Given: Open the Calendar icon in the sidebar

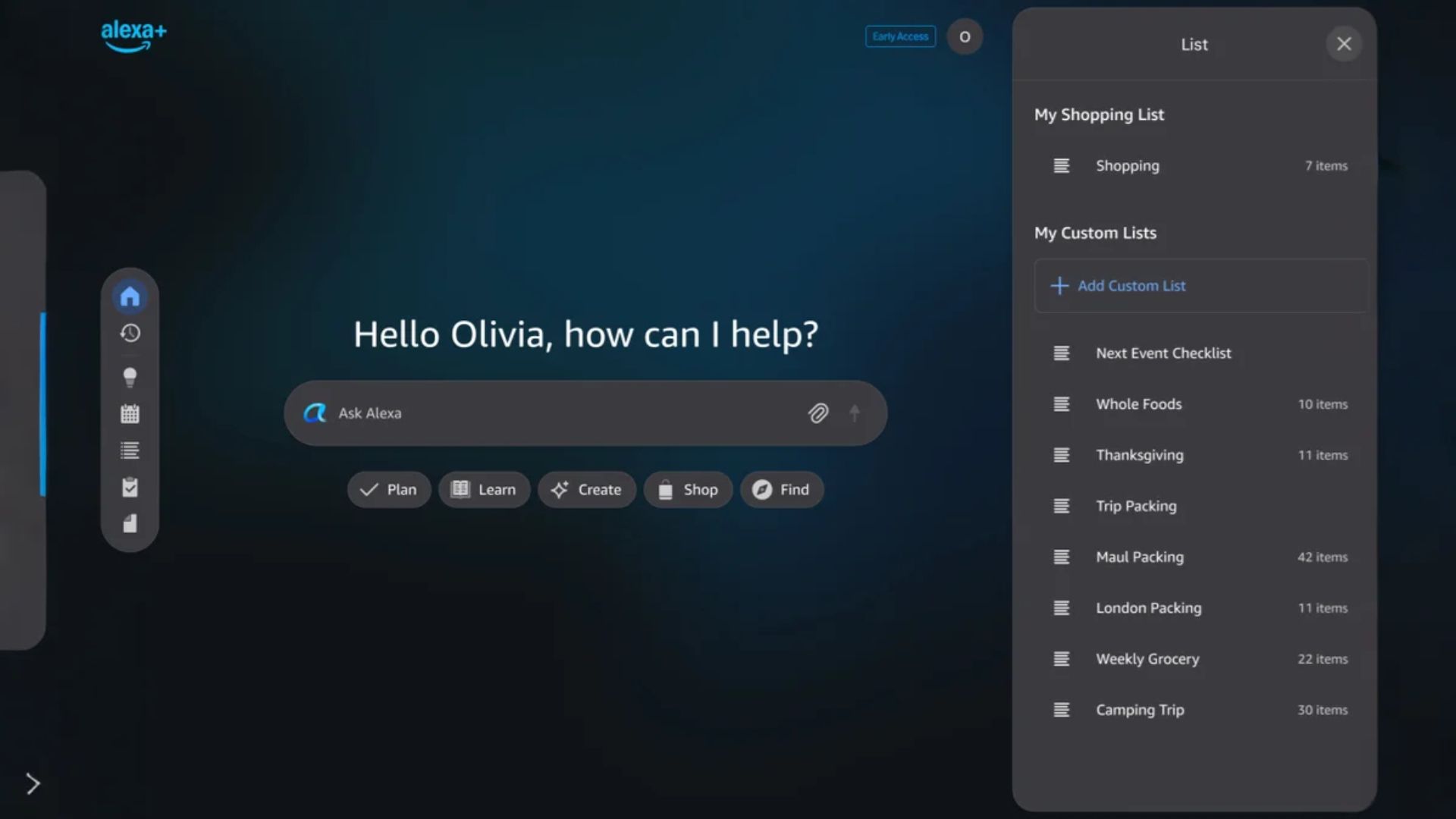Looking at the screenshot, I should [x=130, y=413].
